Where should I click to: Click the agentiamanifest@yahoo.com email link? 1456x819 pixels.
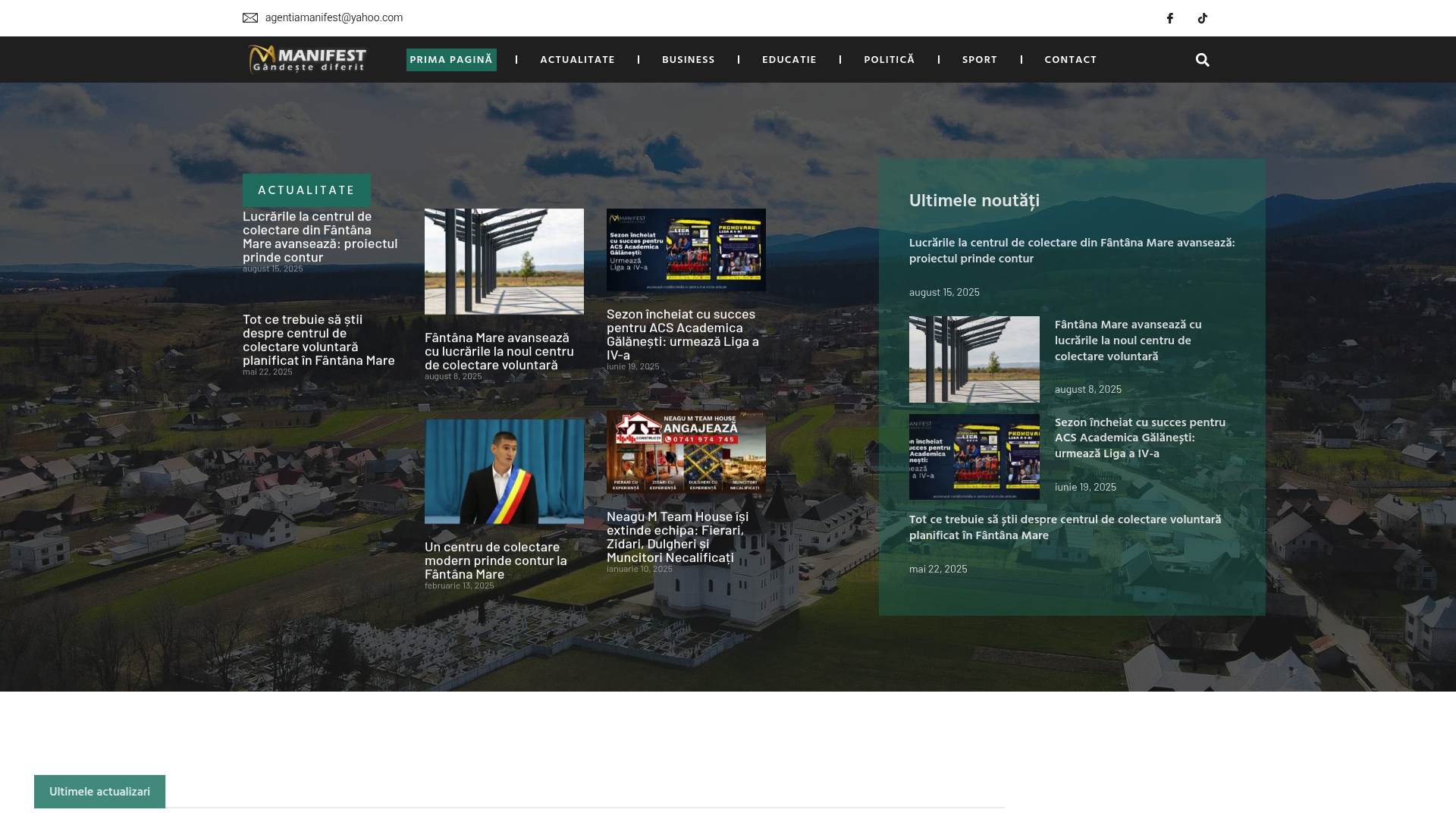tap(334, 18)
